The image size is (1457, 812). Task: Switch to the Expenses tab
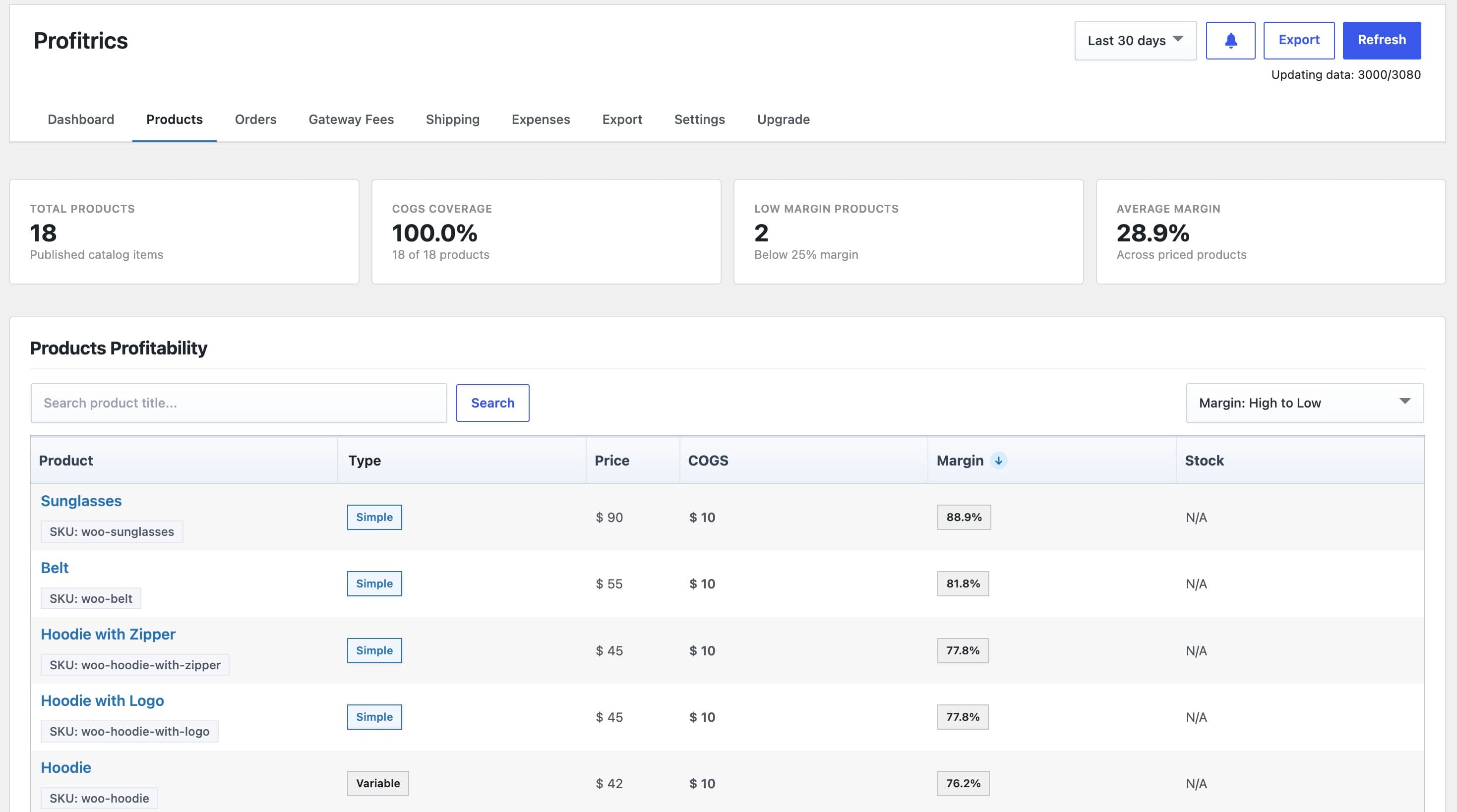pos(541,119)
